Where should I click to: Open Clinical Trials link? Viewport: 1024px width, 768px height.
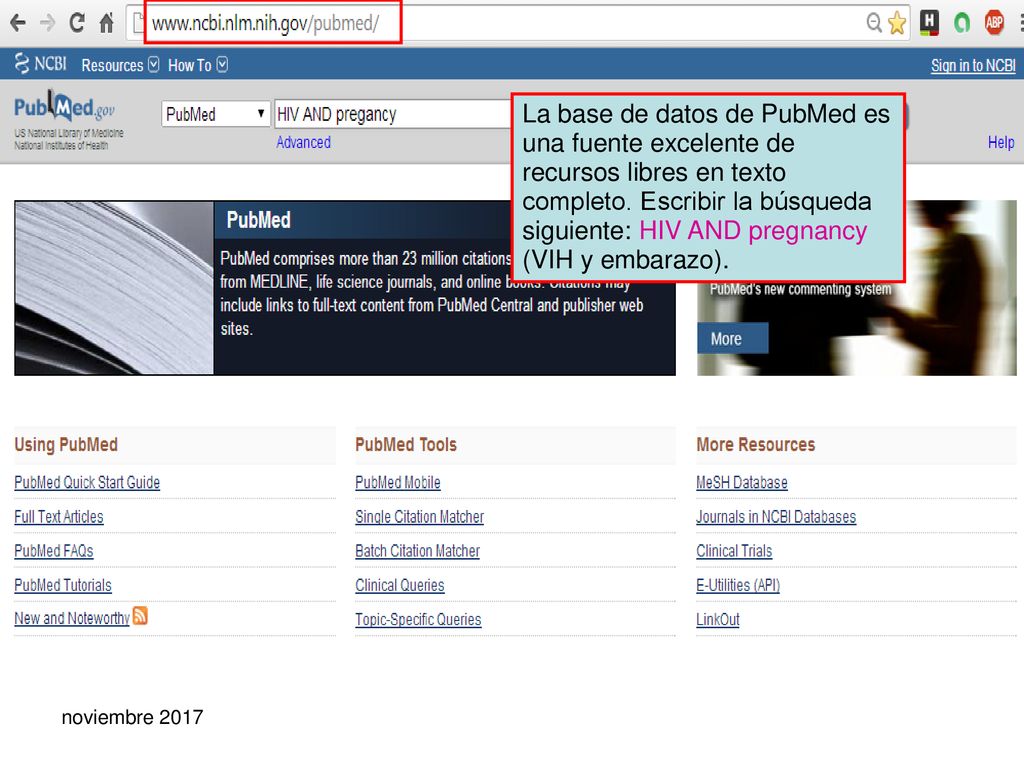click(734, 551)
